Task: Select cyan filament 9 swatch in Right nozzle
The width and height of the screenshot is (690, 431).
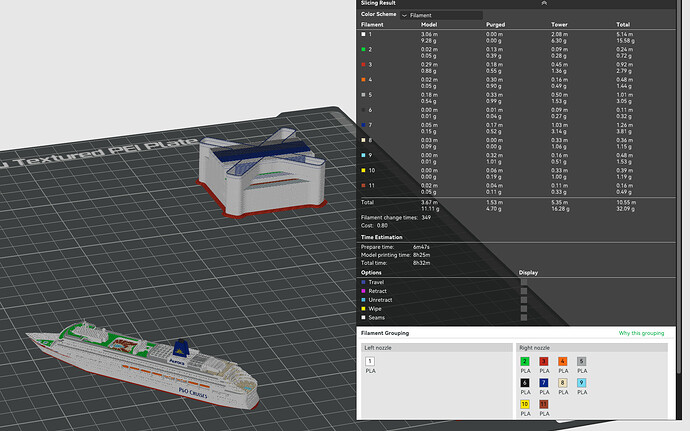Action: (581, 383)
